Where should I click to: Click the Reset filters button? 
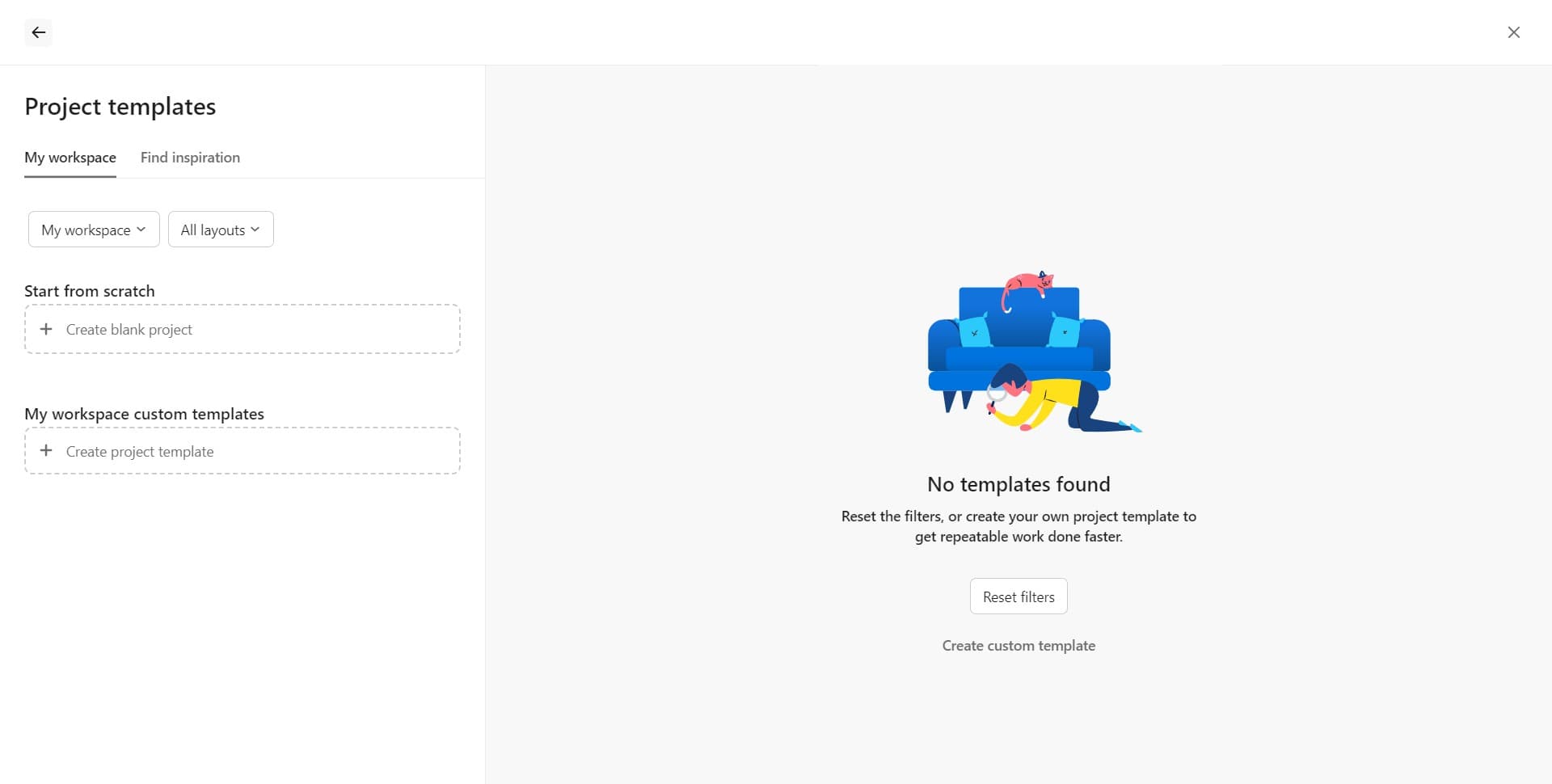point(1018,596)
